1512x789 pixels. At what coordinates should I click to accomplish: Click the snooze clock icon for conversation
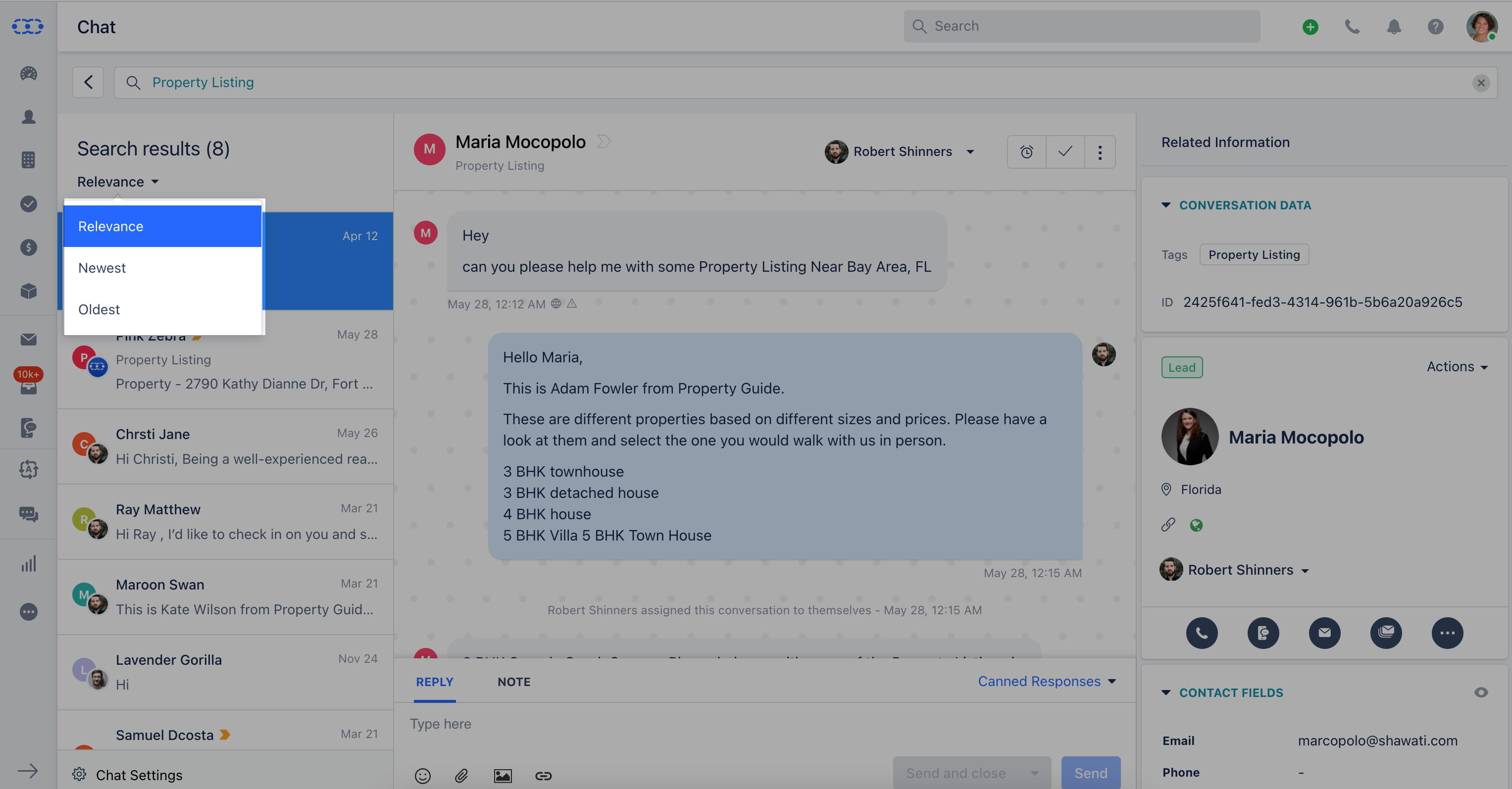coord(1027,152)
